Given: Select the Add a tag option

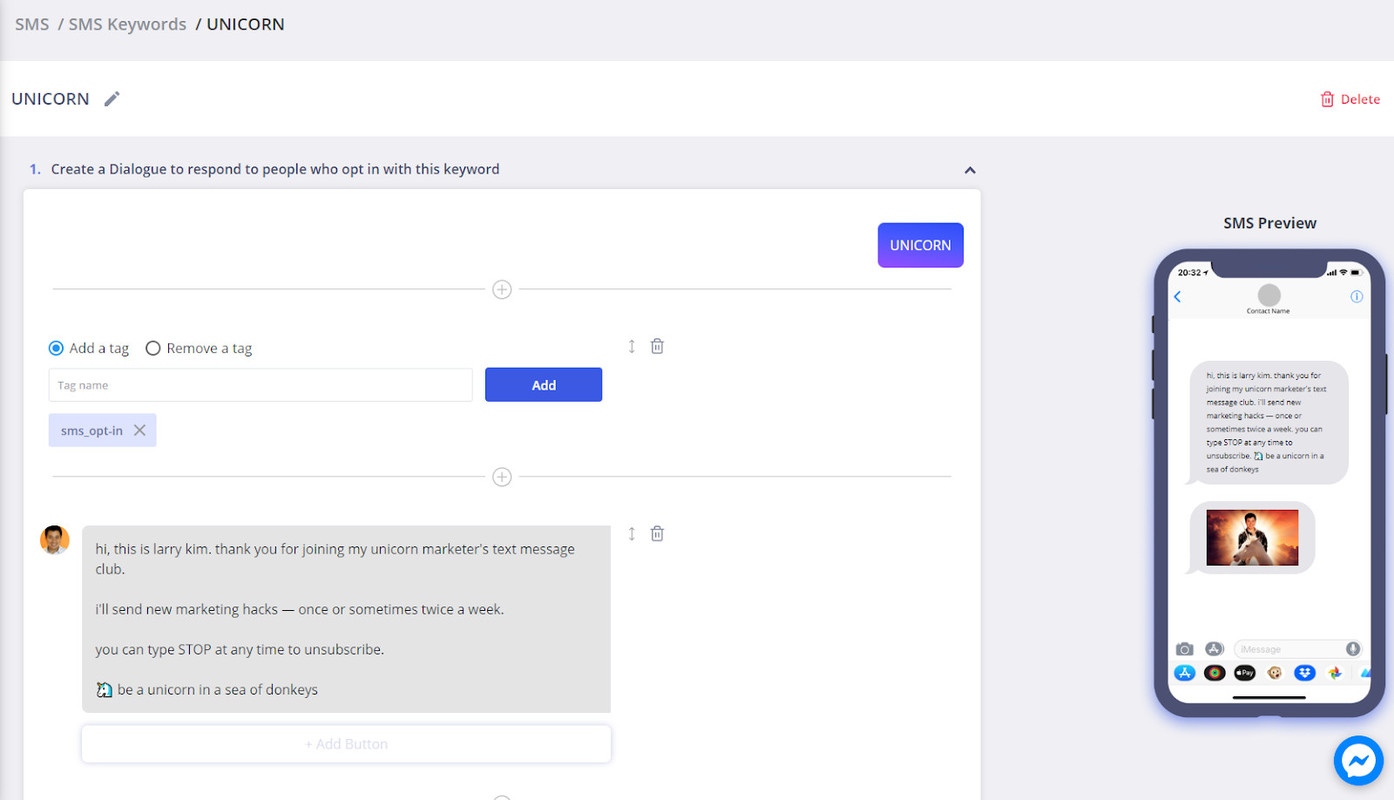Looking at the screenshot, I should [x=56, y=347].
